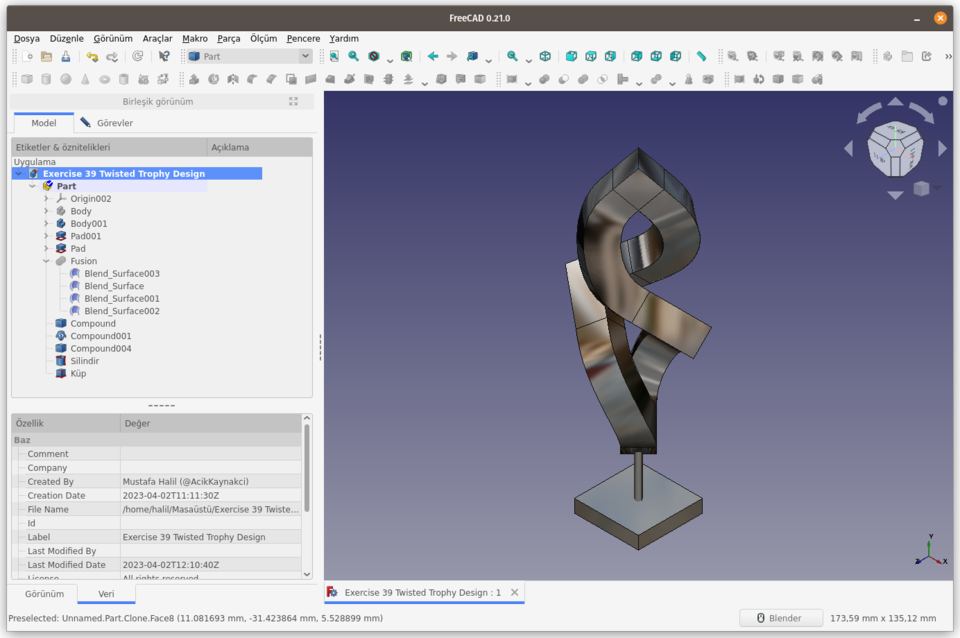
Task: Select Blend_Surface001 in the model tree
Action: (x=119, y=298)
